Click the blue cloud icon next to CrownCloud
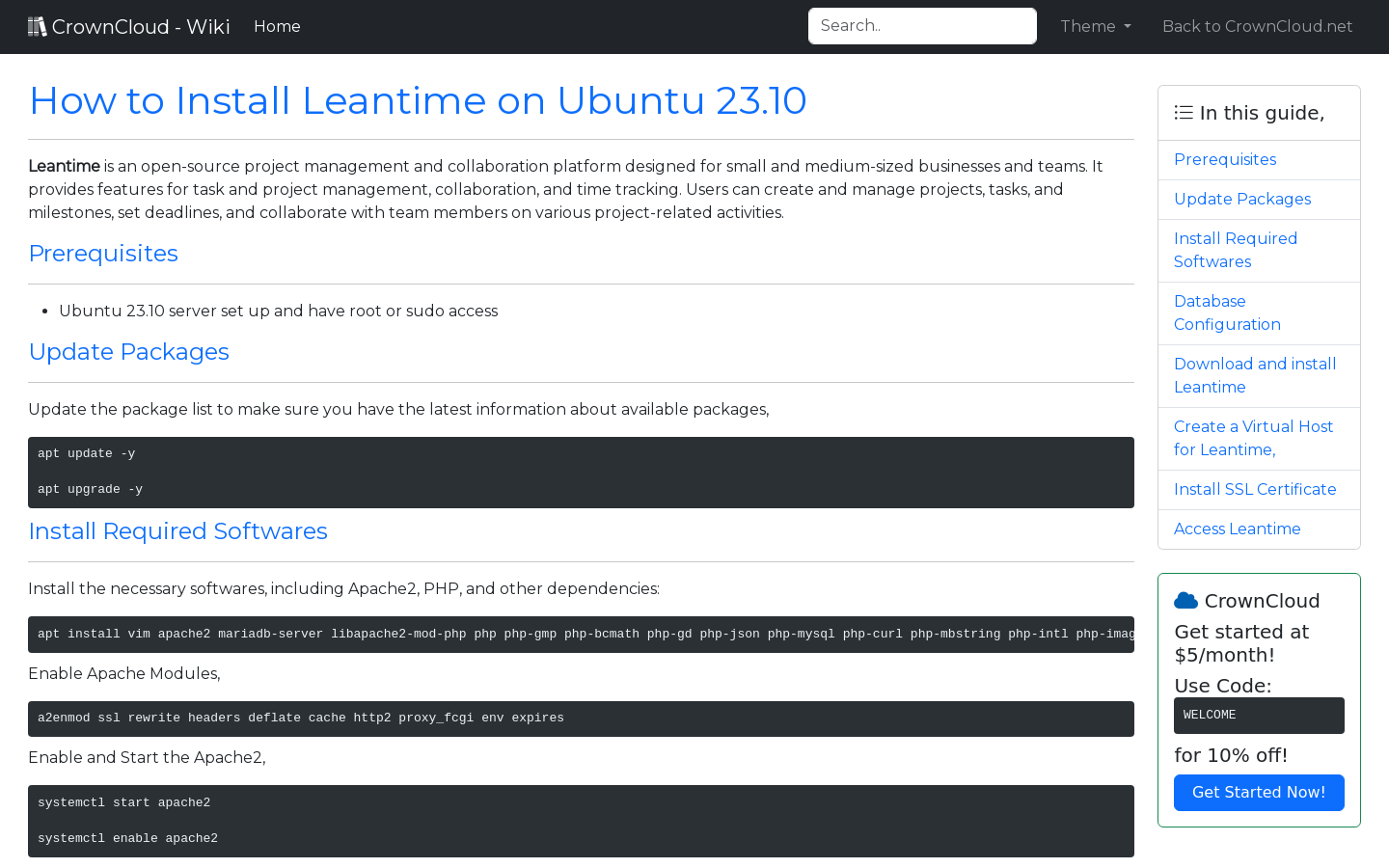 pos(1185,599)
